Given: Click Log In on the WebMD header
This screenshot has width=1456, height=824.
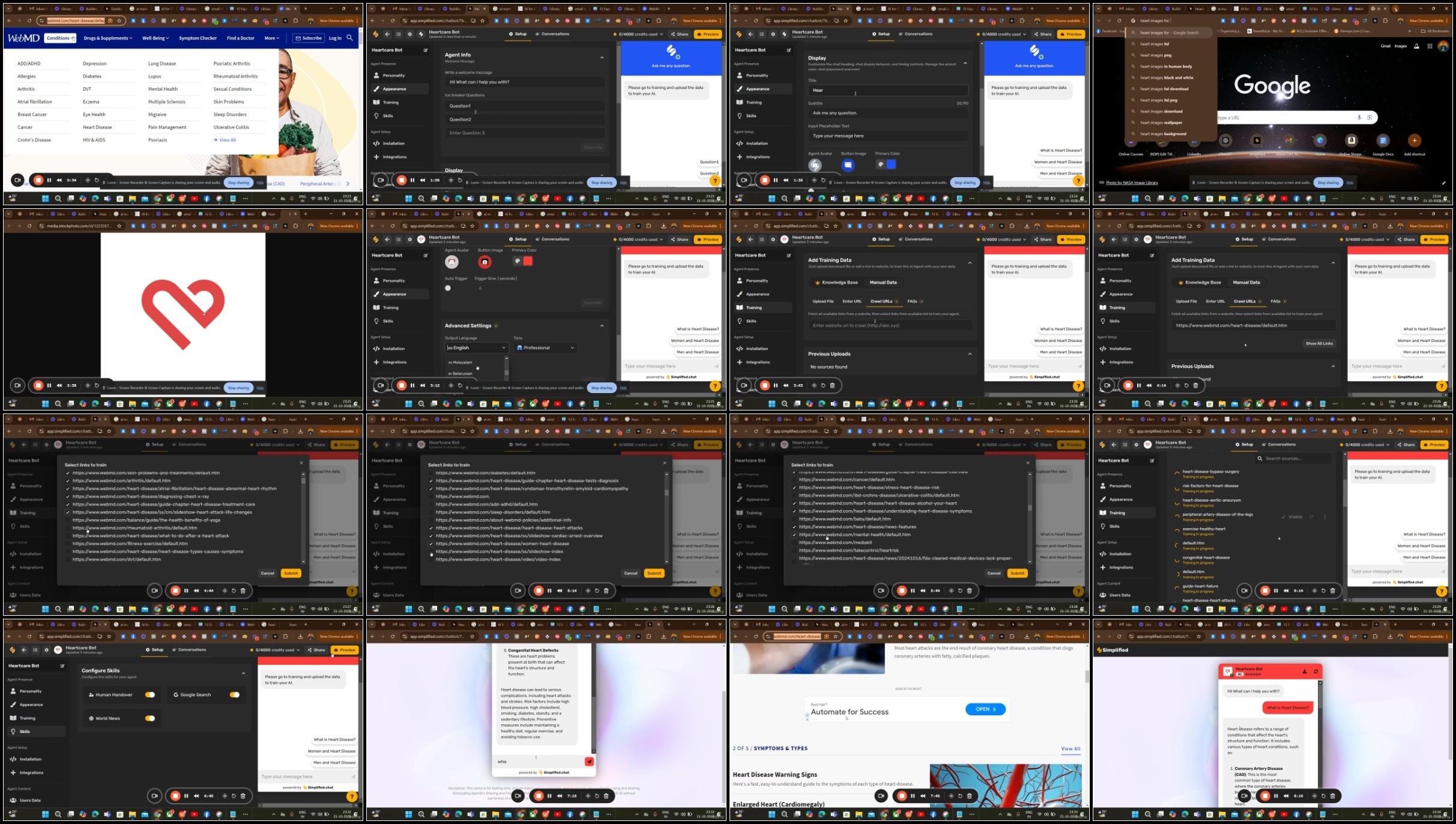Looking at the screenshot, I should click(x=335, y=38).
